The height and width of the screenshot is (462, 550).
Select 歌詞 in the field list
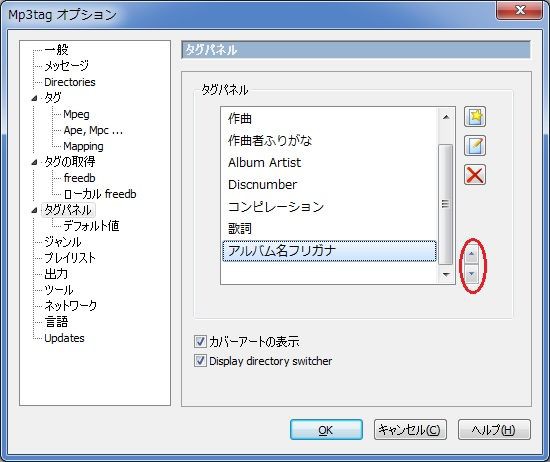329,229
